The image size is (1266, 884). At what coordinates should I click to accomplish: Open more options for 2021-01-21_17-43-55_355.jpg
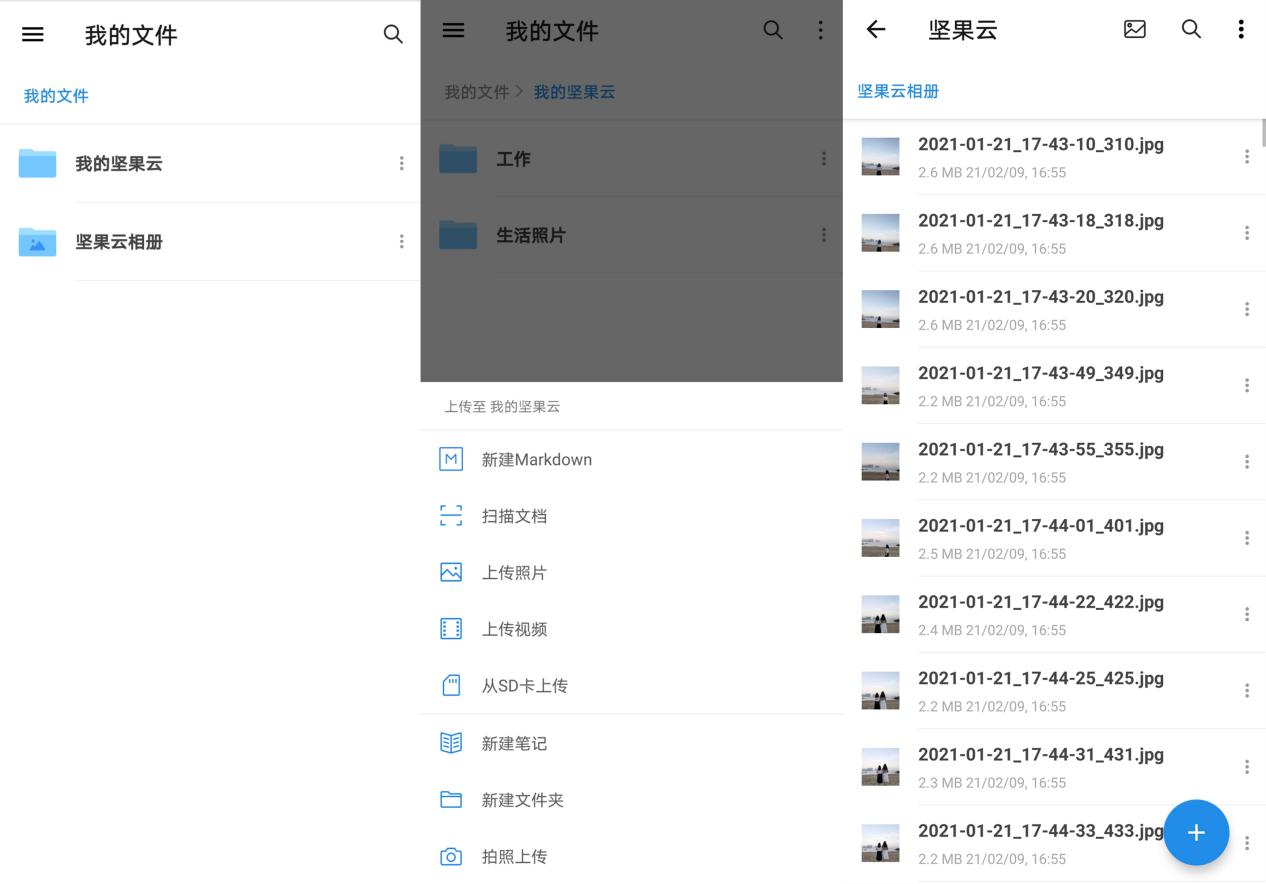pos(1246,462)
